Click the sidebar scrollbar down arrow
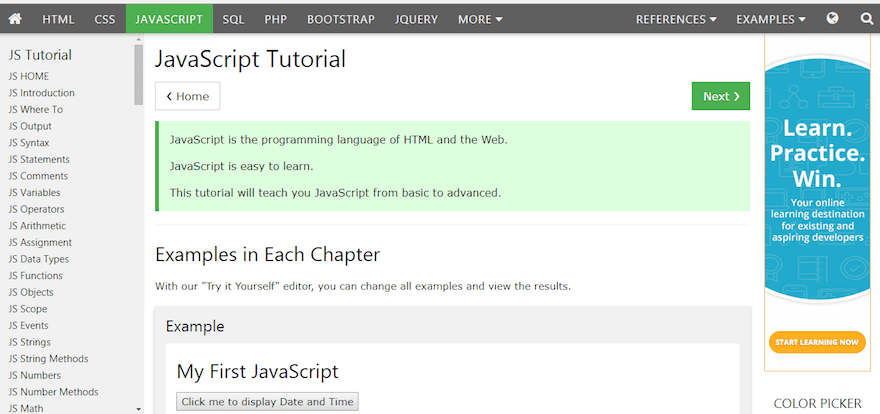The image size is (880, 414). click(x=138, y=408)
